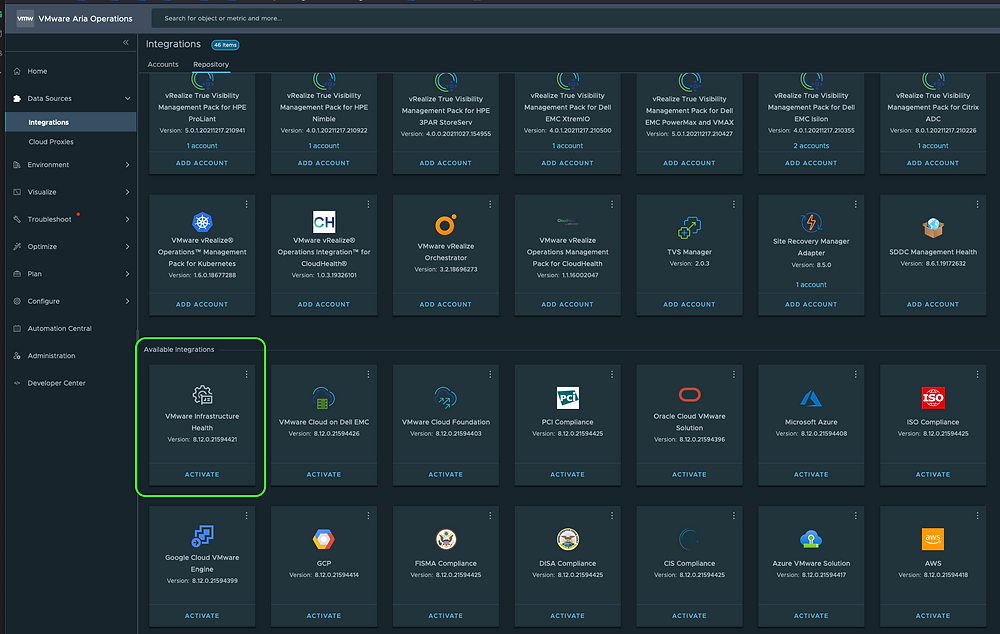The image size is (1000, 634).
Task: Click the Google Cloud VMware Engine icon
Action: coord(202,536)
